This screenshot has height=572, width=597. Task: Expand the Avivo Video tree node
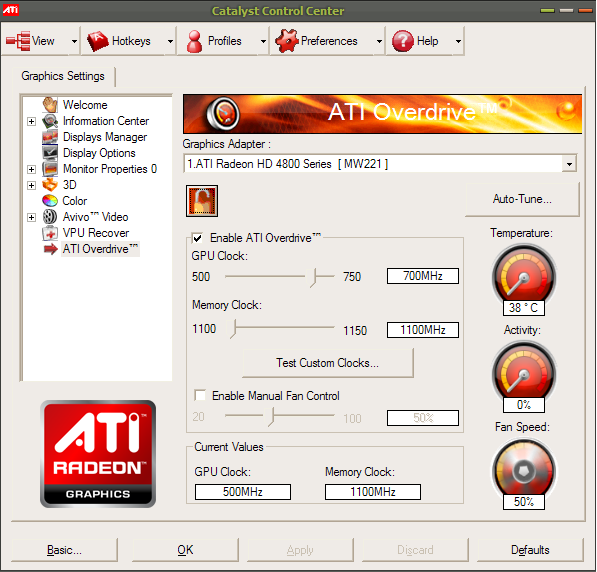click(32, 217)
